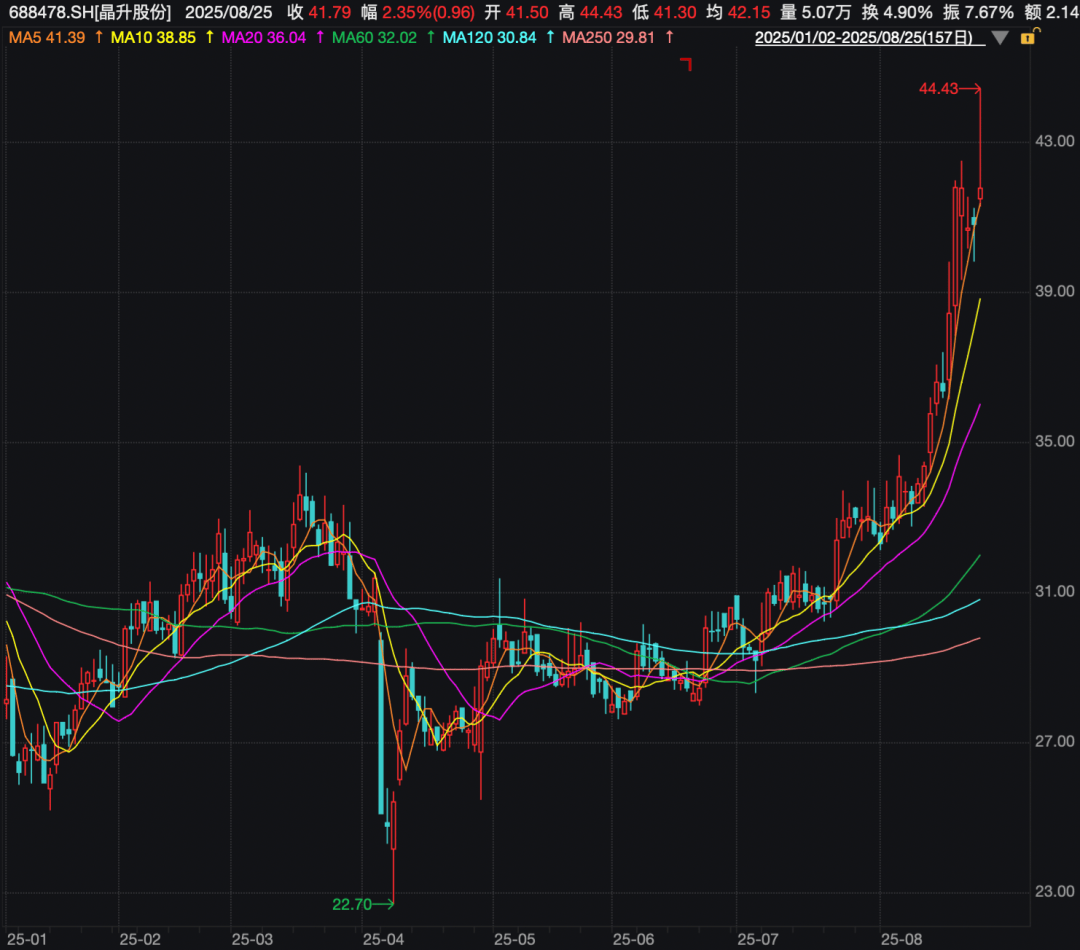Click the 25-02 time axis label

(140, 940)
